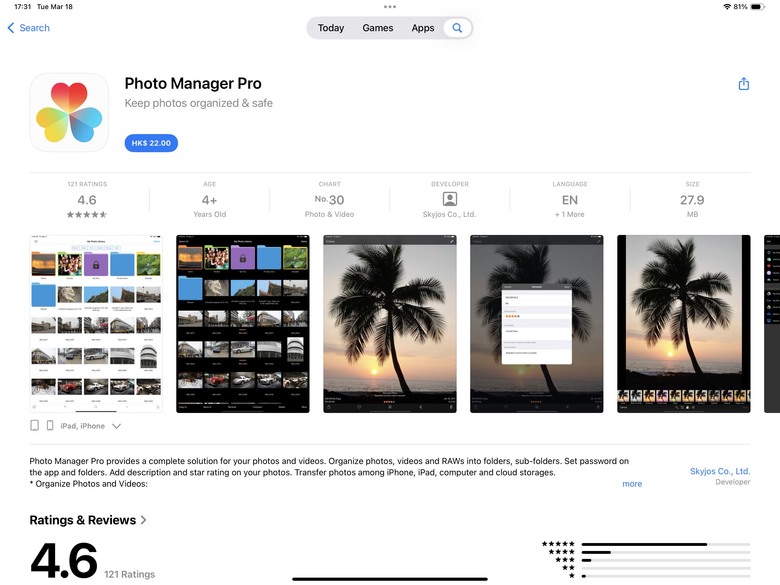Open the third screenshot with palm tree sunset

390,324
